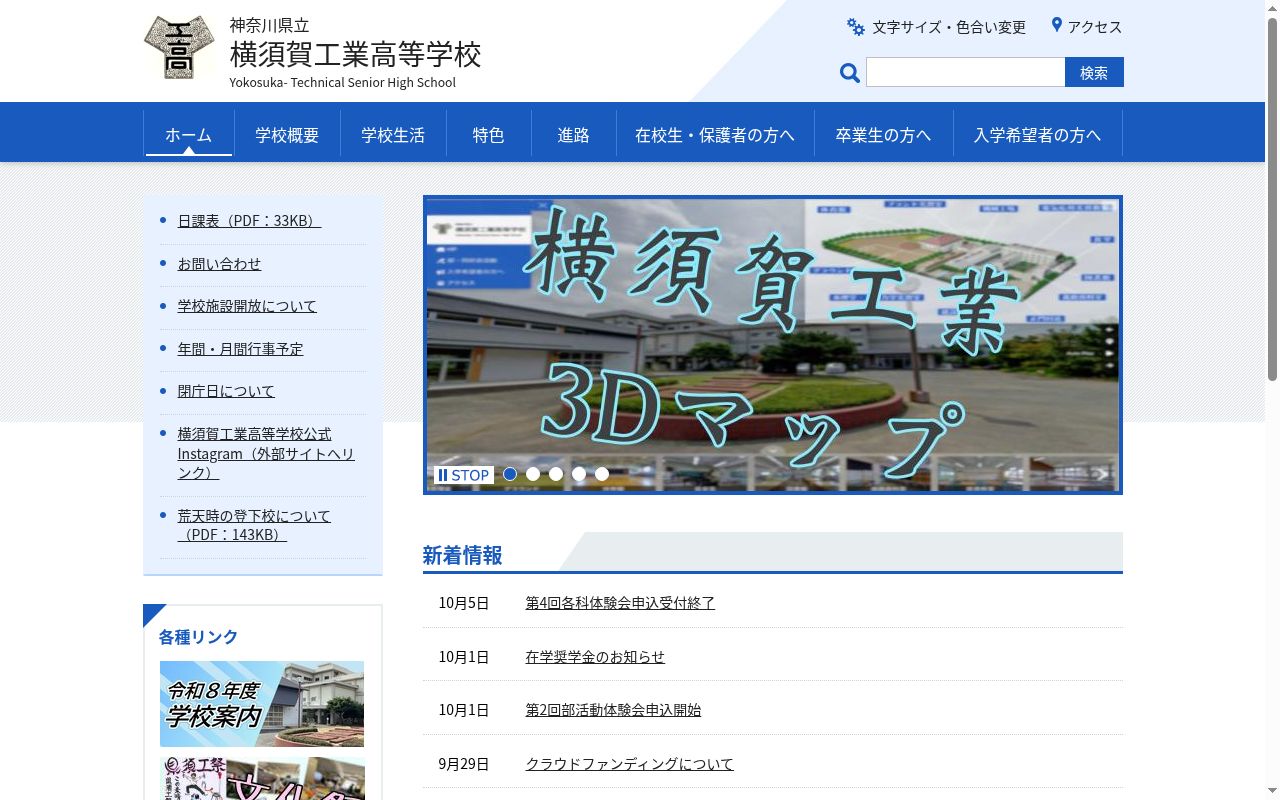Open the ホーム navigation tab
1280x800 pixels.
189,134
